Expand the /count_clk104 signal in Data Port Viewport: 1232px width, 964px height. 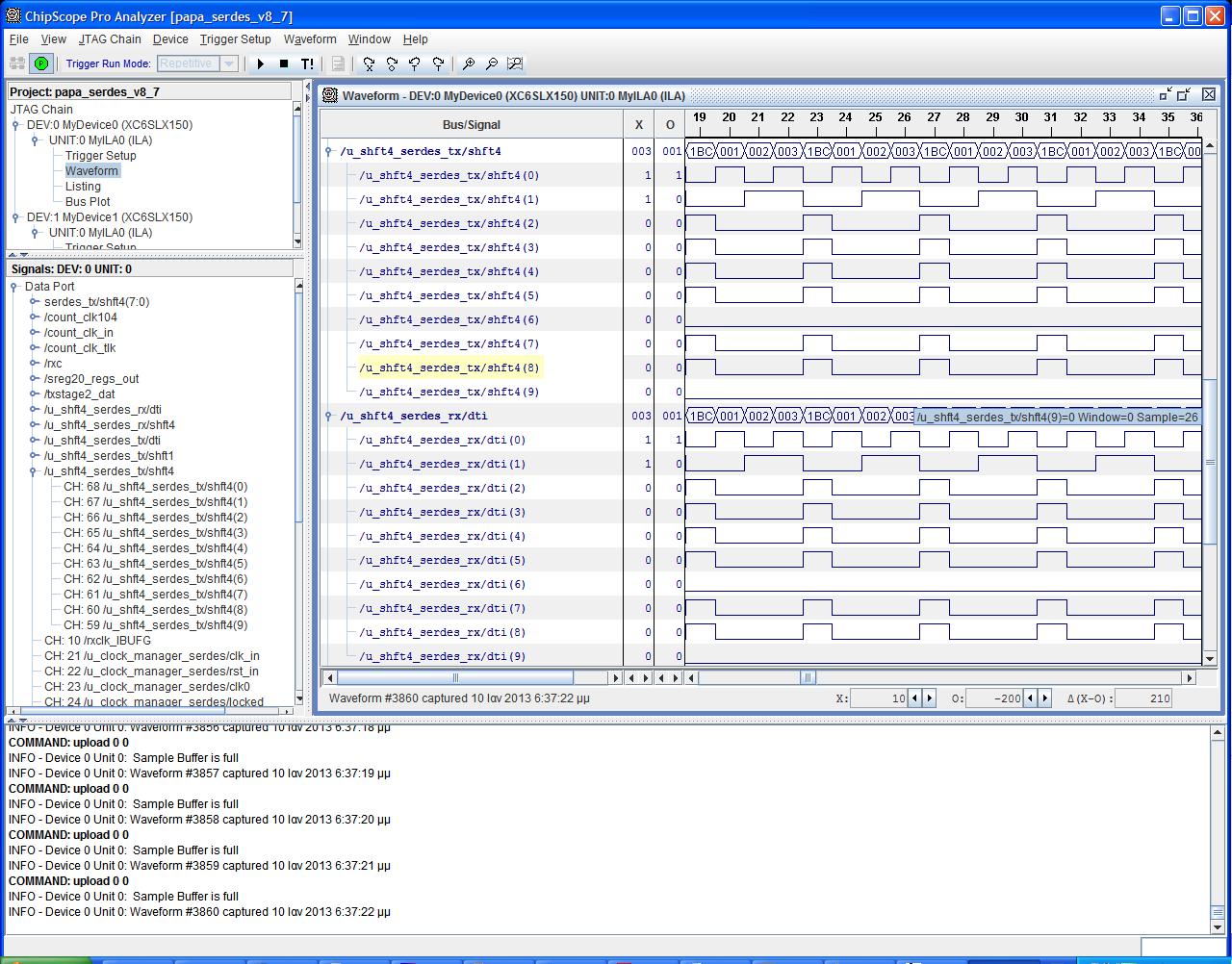click(35, 317)
